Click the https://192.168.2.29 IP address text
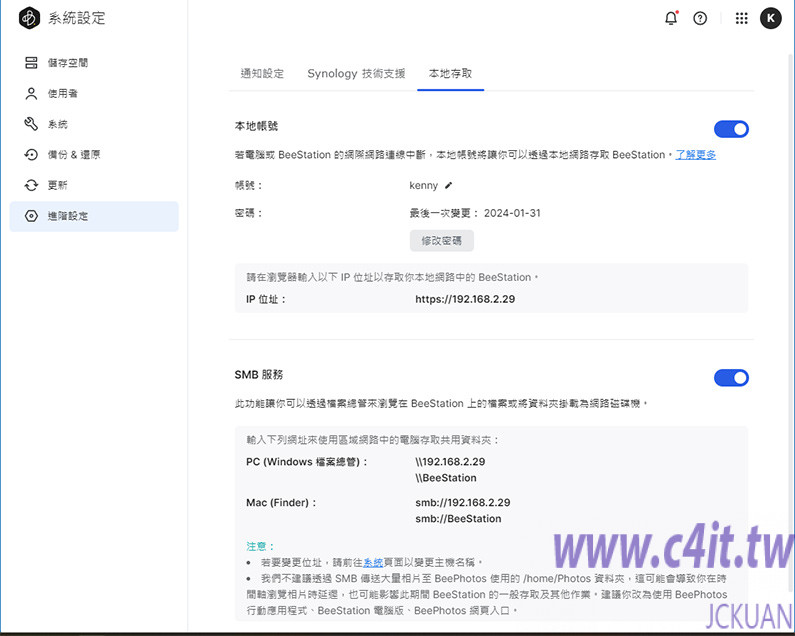The height and width of the screenshot is (636, 795). (465, 299)
